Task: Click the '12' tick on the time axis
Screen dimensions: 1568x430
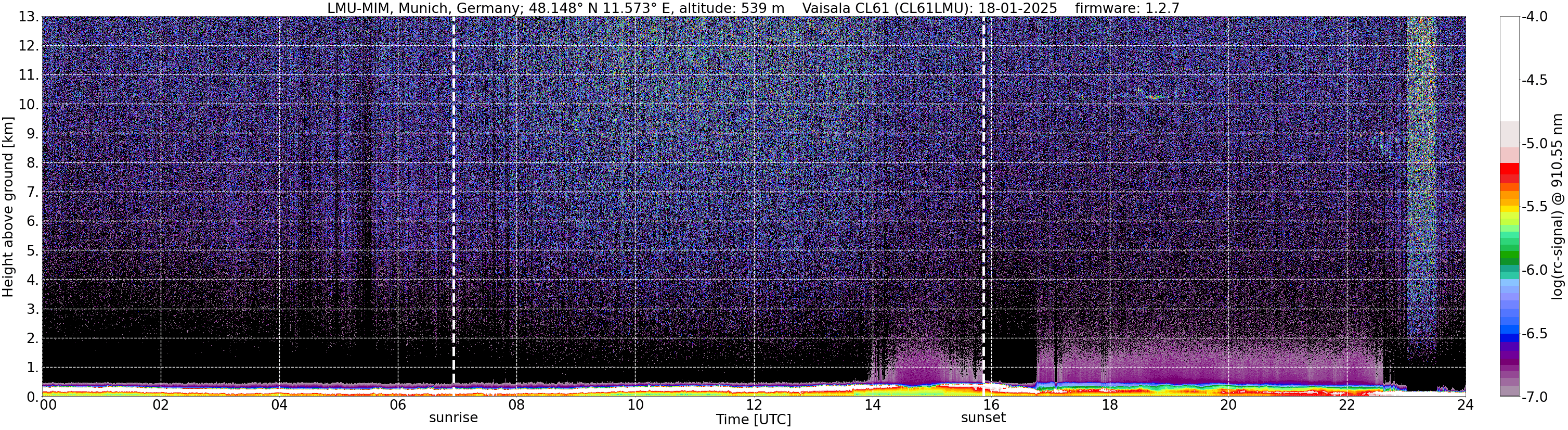Action: click(x=754, y=405)
